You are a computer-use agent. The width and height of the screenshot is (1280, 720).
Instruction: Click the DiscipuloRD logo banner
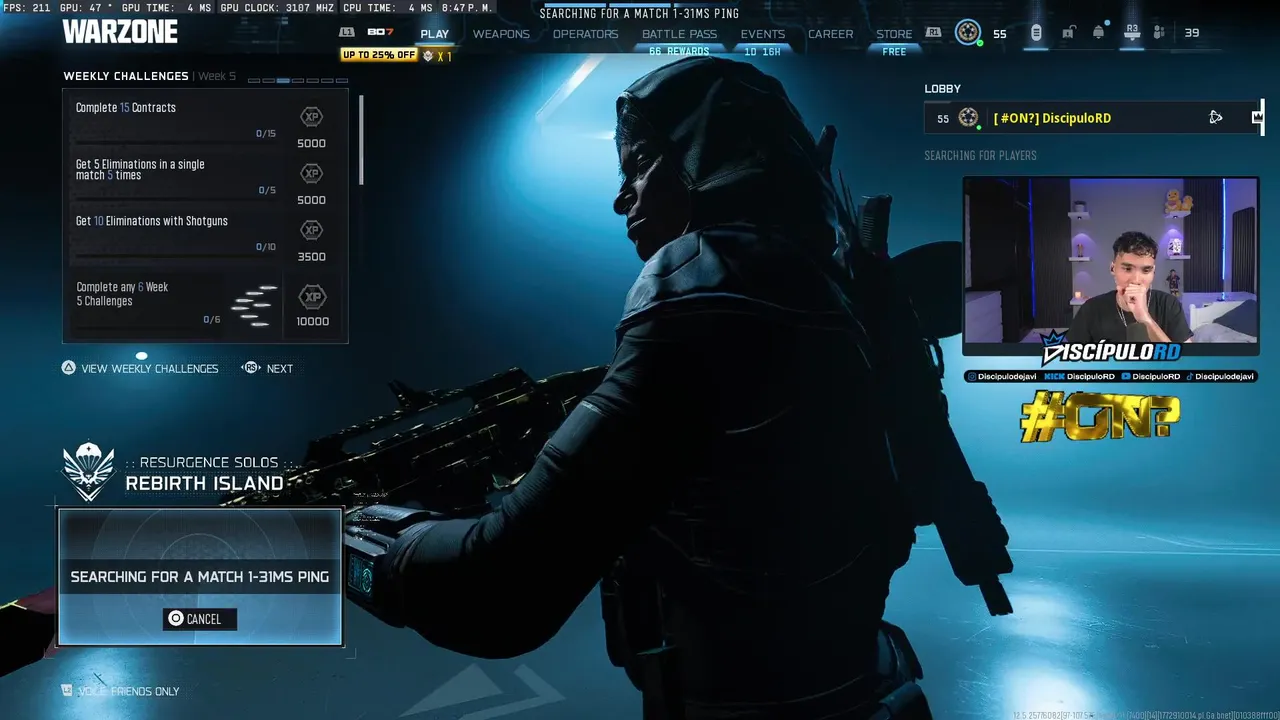point(1111,350)
